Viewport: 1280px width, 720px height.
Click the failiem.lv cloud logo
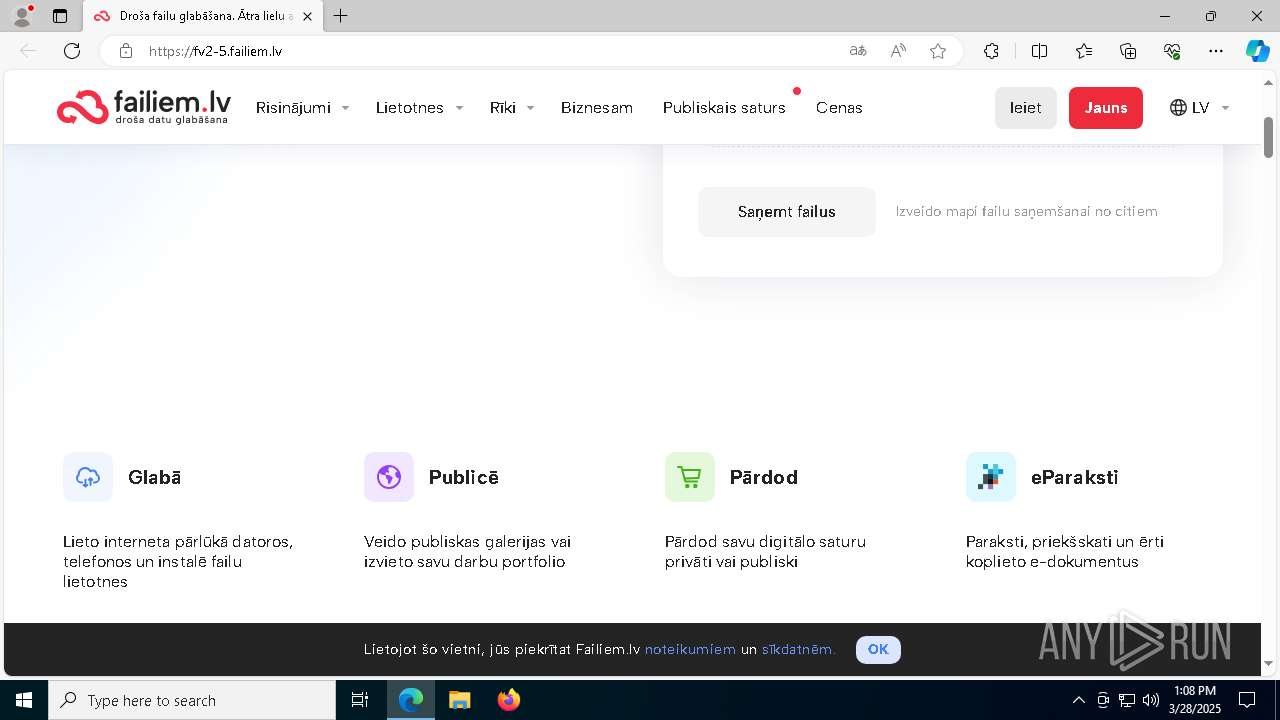pos(144,107)
